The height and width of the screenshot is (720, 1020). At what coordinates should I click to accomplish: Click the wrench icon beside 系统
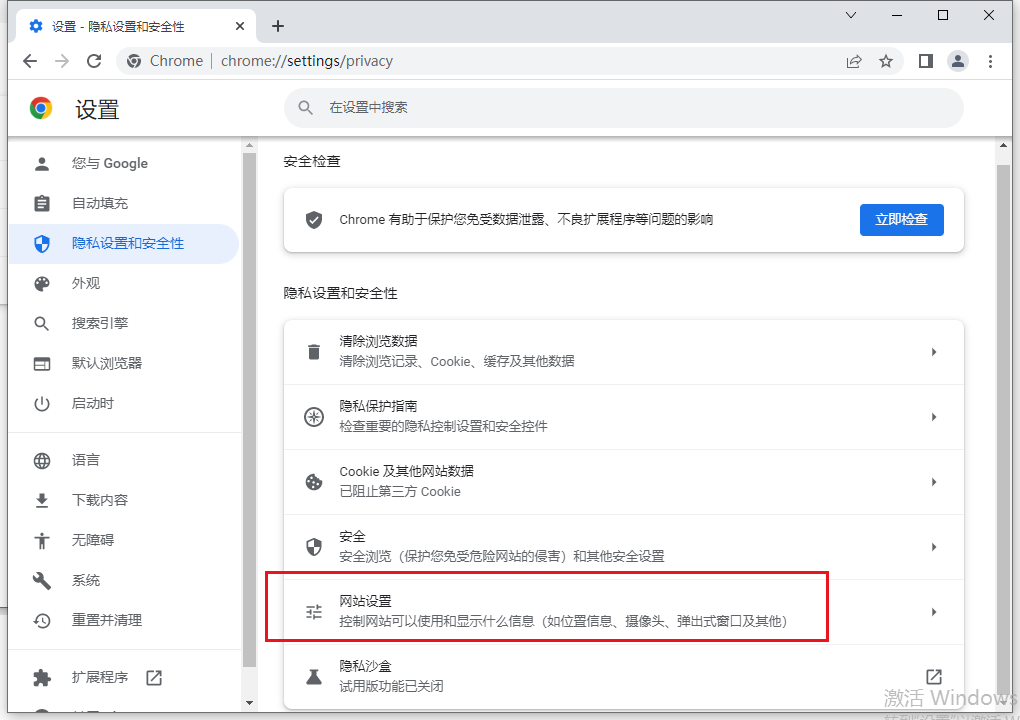point(42,580)
